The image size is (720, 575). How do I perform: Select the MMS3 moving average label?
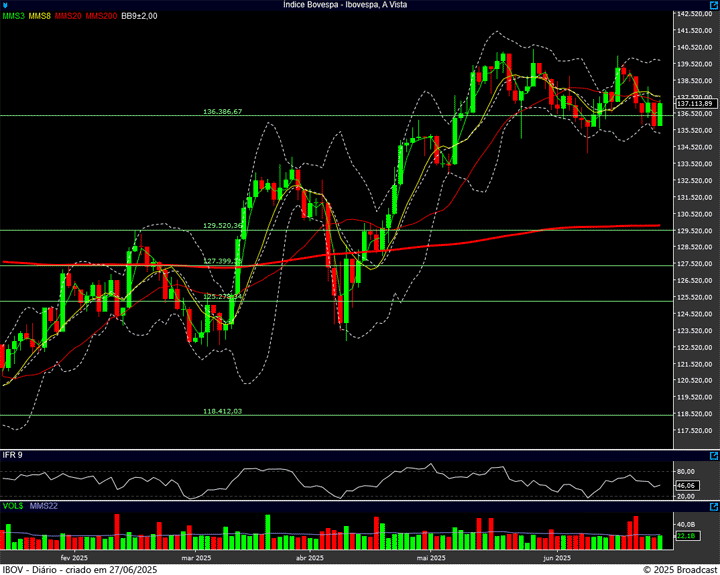(13, 16)
